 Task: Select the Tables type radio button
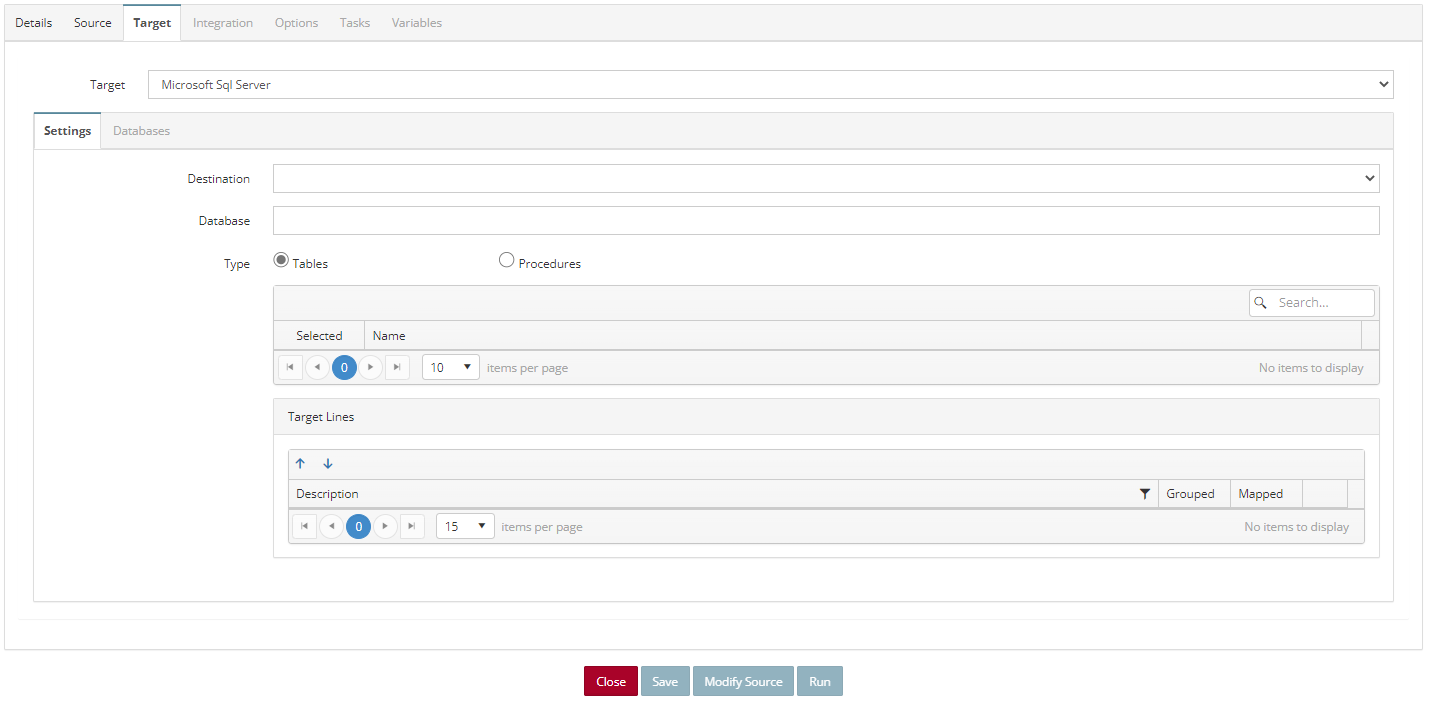tap(281, 261)
